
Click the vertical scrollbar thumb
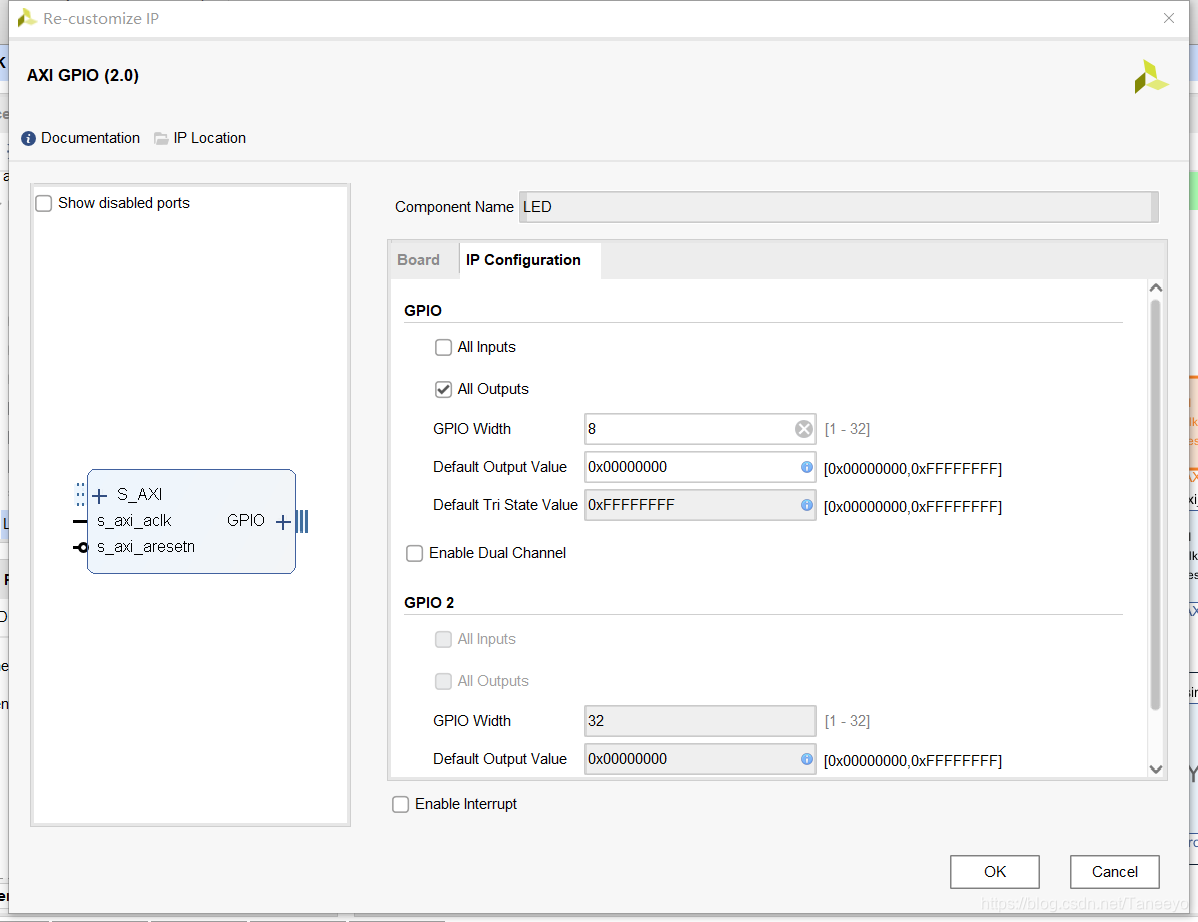pyautogui.click(x=1156, y=504)
